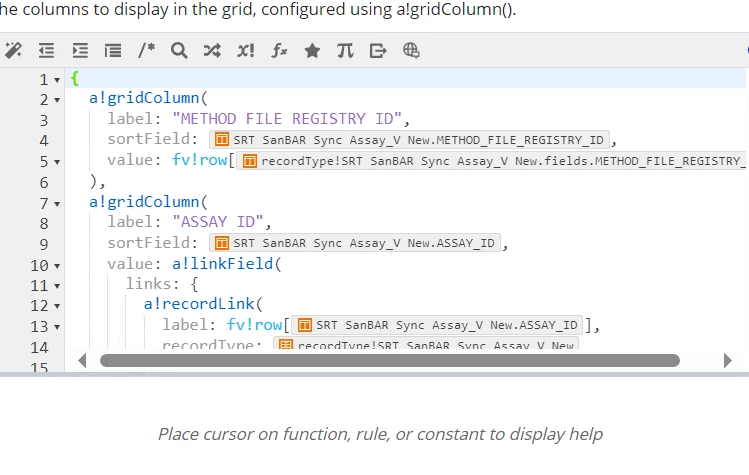Open search with the magnifier icon
Image resolution: width=749 pixels, height=475 pixels.
(x=179, y=50)
